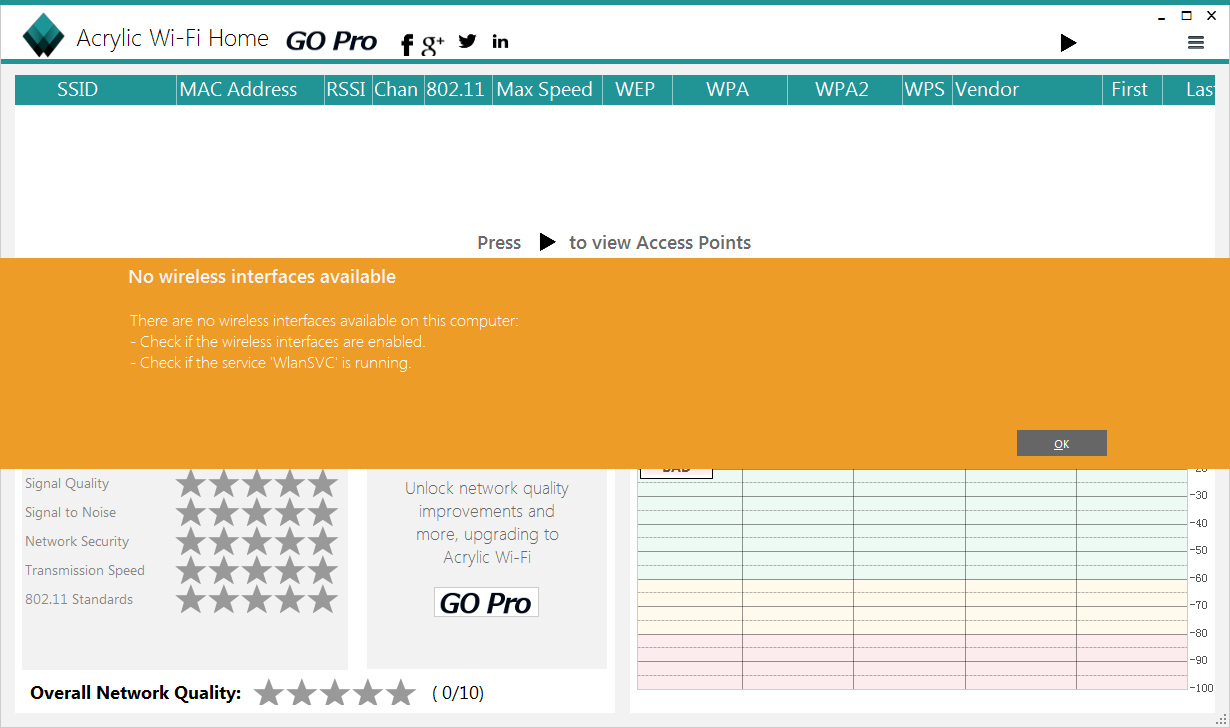The image size is (1230, 728).
Task: Open the Facebook social link icon
Action: 407,44
